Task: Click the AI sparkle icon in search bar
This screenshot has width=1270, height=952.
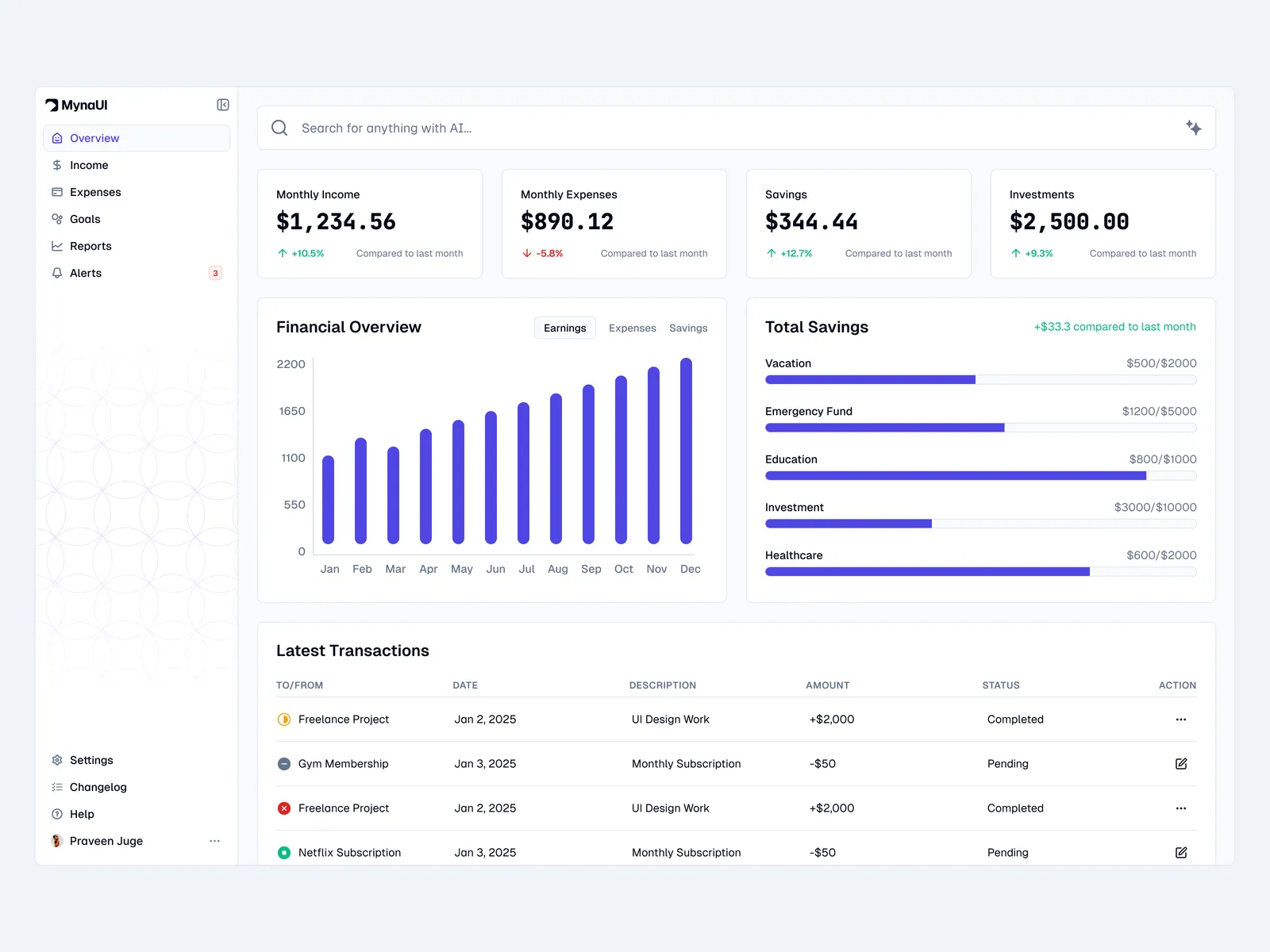Action: (1193, 128)
